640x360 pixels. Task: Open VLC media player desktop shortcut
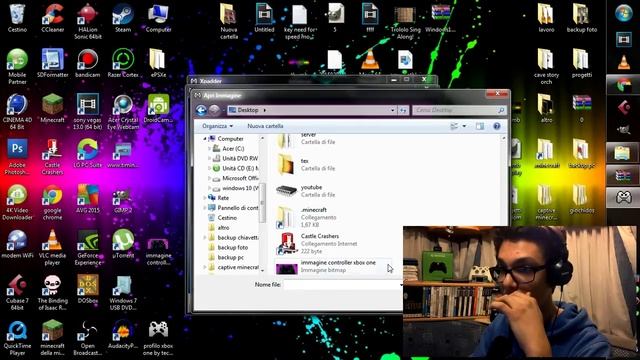(53, 248)
